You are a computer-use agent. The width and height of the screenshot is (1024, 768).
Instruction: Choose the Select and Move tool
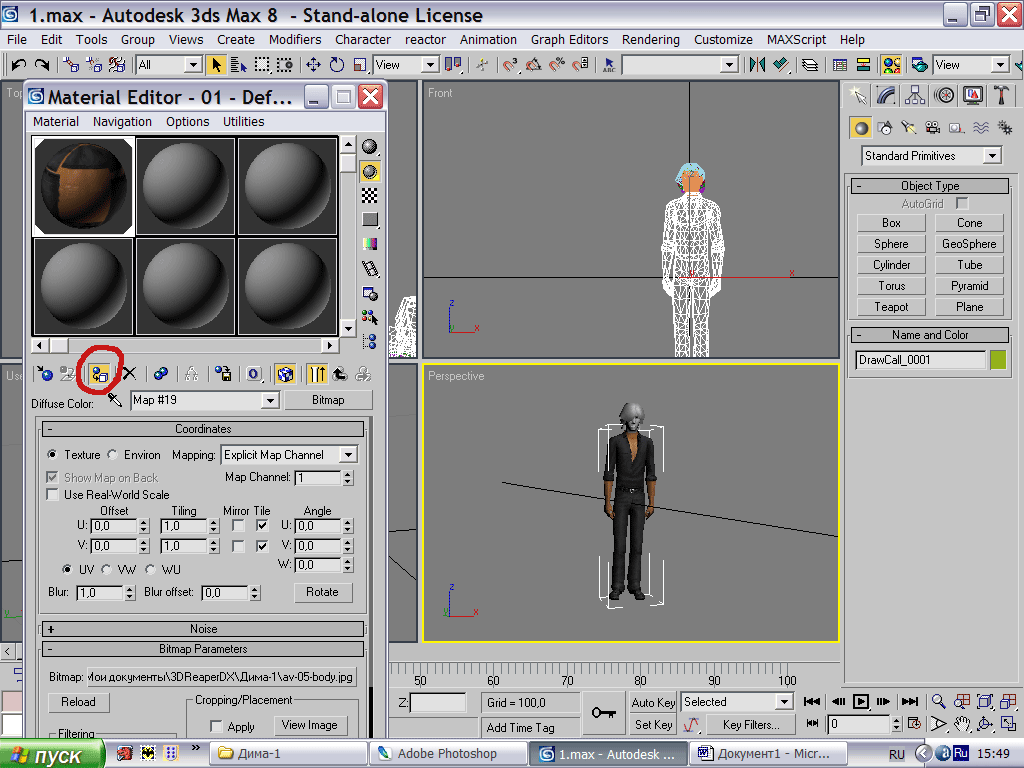coord(313,65)
